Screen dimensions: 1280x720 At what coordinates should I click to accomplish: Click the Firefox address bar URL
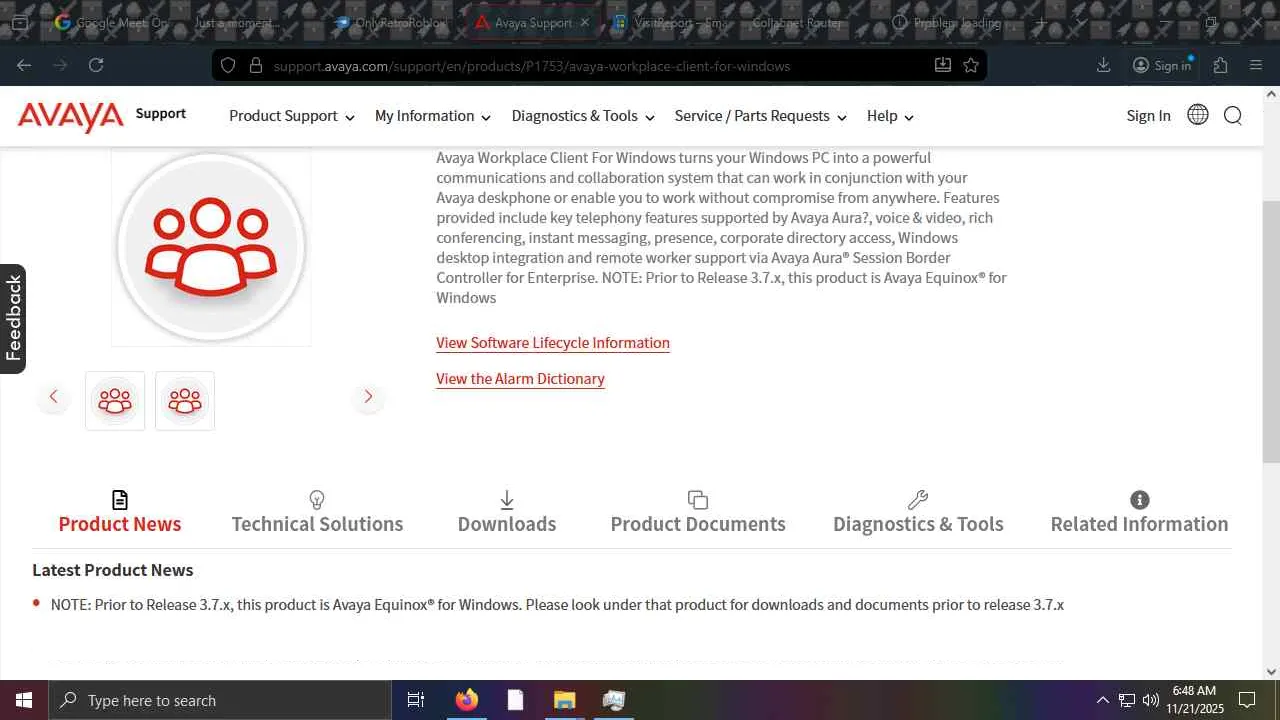[532, 66]
